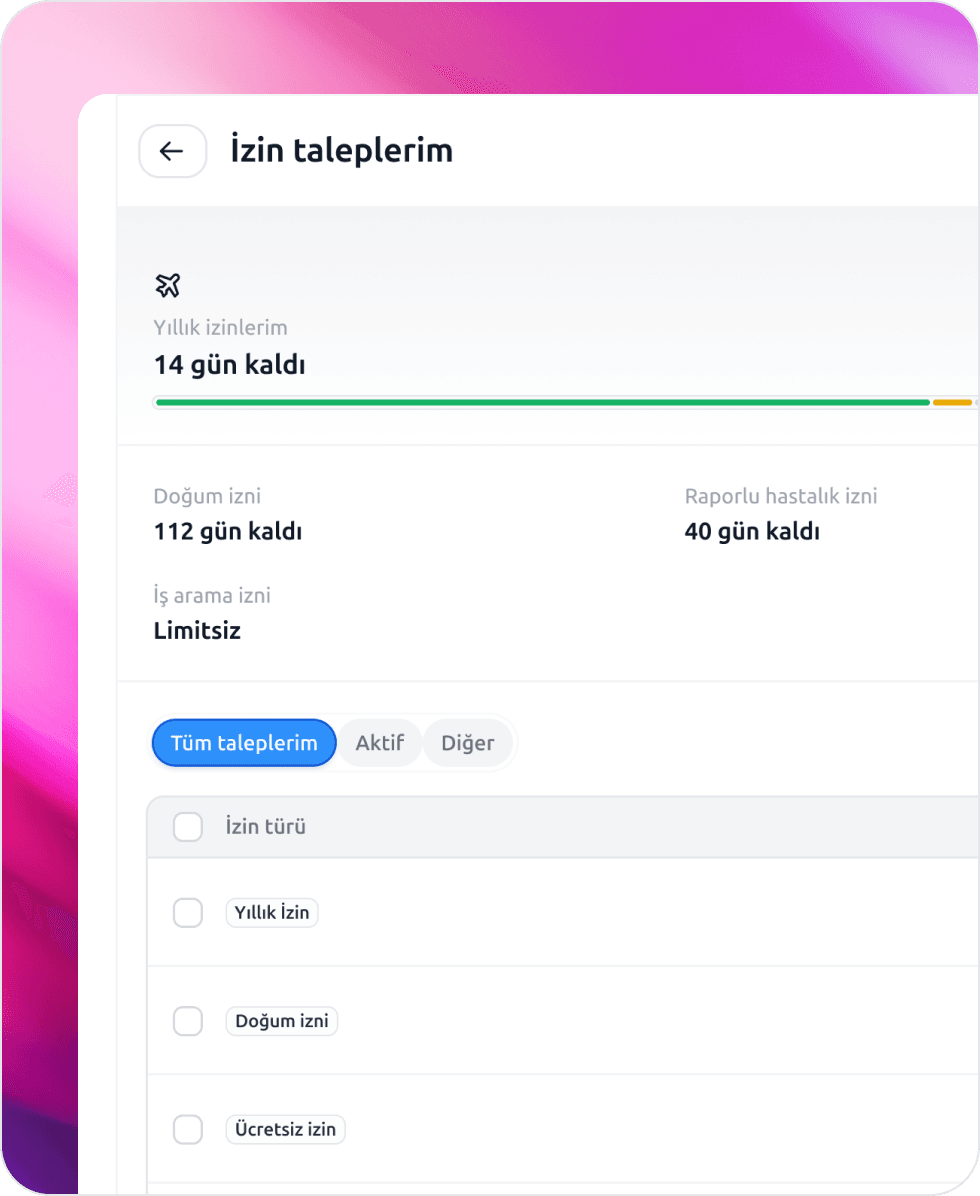Image resolution: width=980 pixels, height=1196 pixels.
Task: Click the airplane annual leave icon
Action: [x=168, y=285]
